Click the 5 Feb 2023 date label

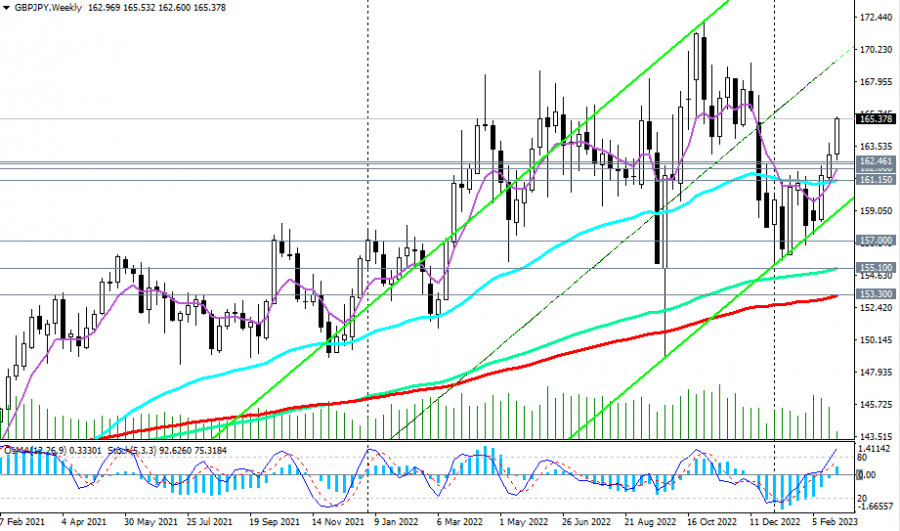[835, 522]
